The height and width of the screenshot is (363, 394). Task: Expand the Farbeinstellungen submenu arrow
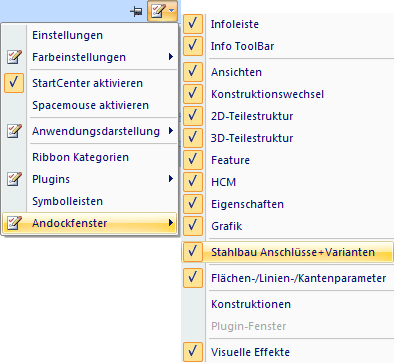(x=171, y=57)
